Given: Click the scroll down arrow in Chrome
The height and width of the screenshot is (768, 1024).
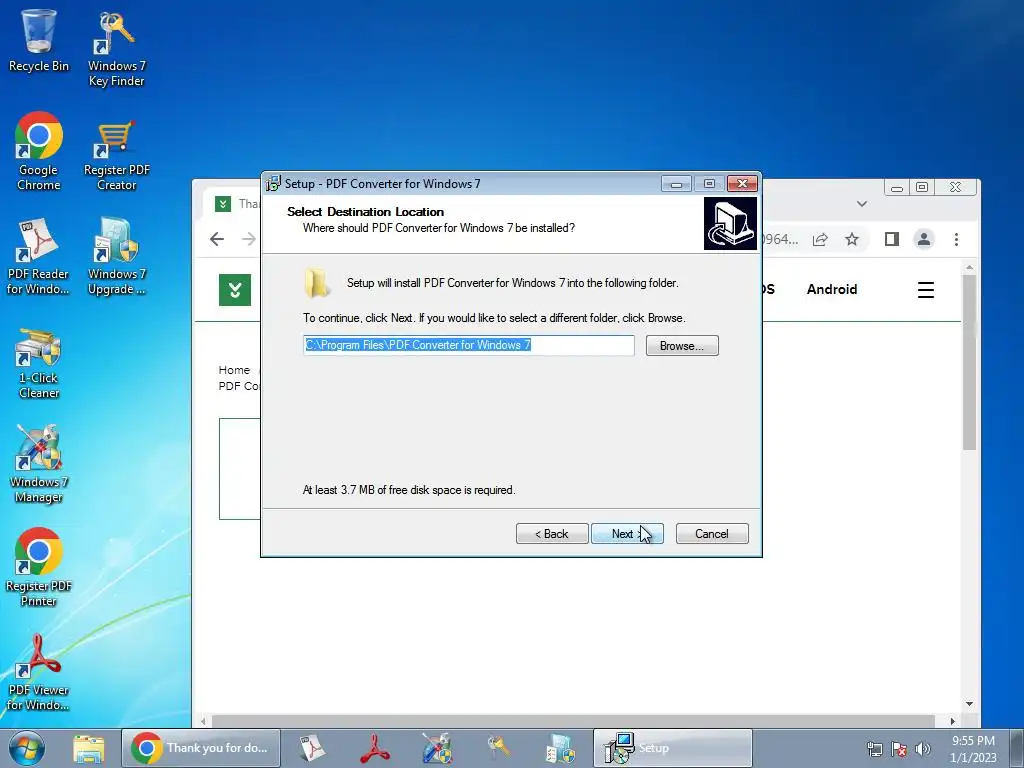Looking at the screenshot, I should click(x=969, y=704).
